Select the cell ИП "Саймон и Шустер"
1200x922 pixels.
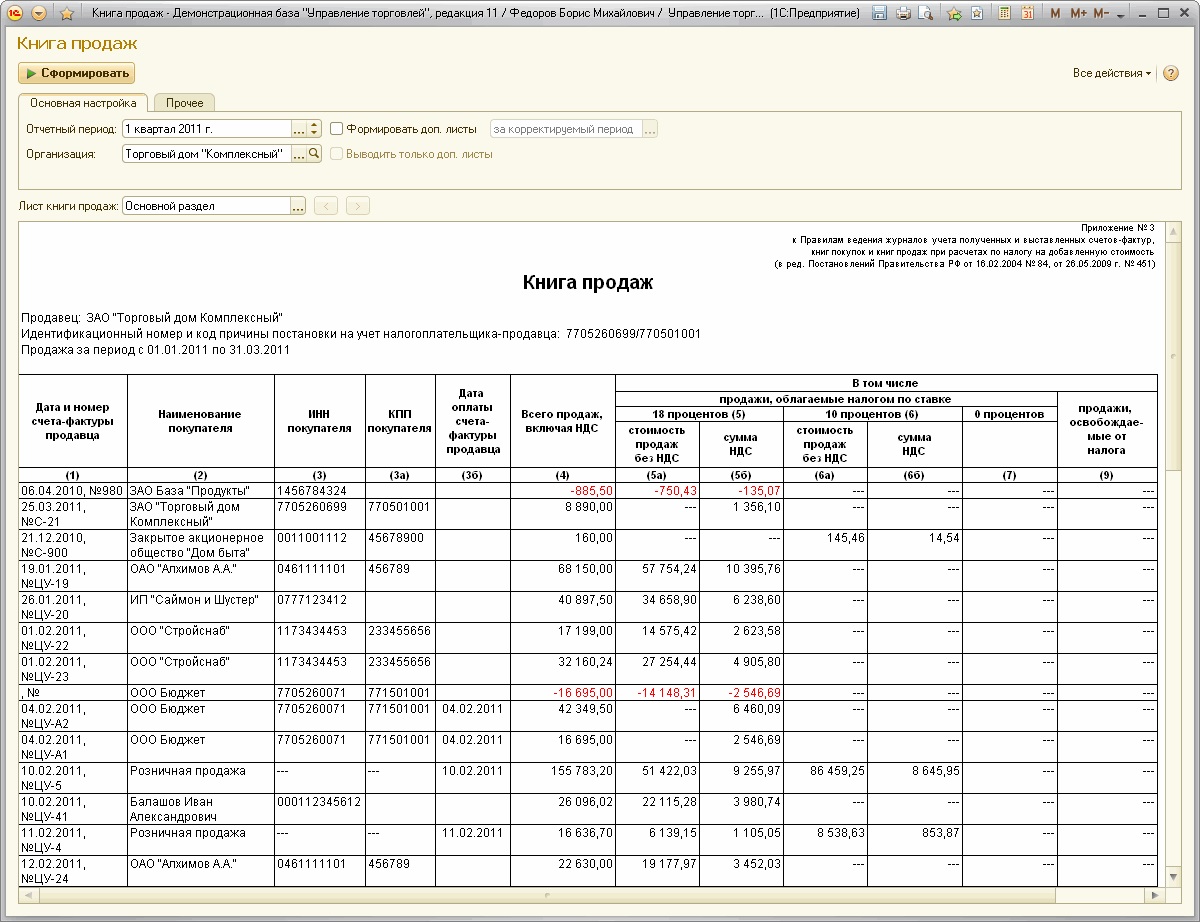[201, 607]
